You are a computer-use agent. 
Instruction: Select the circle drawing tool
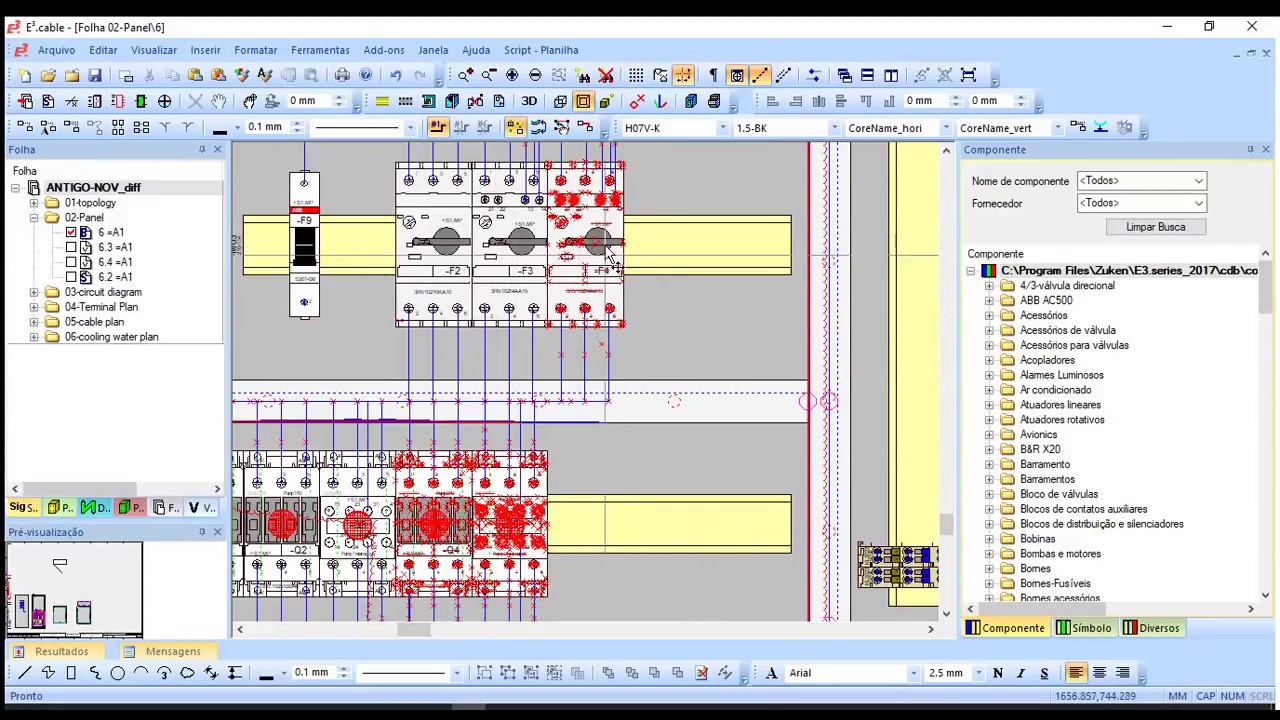118,673
